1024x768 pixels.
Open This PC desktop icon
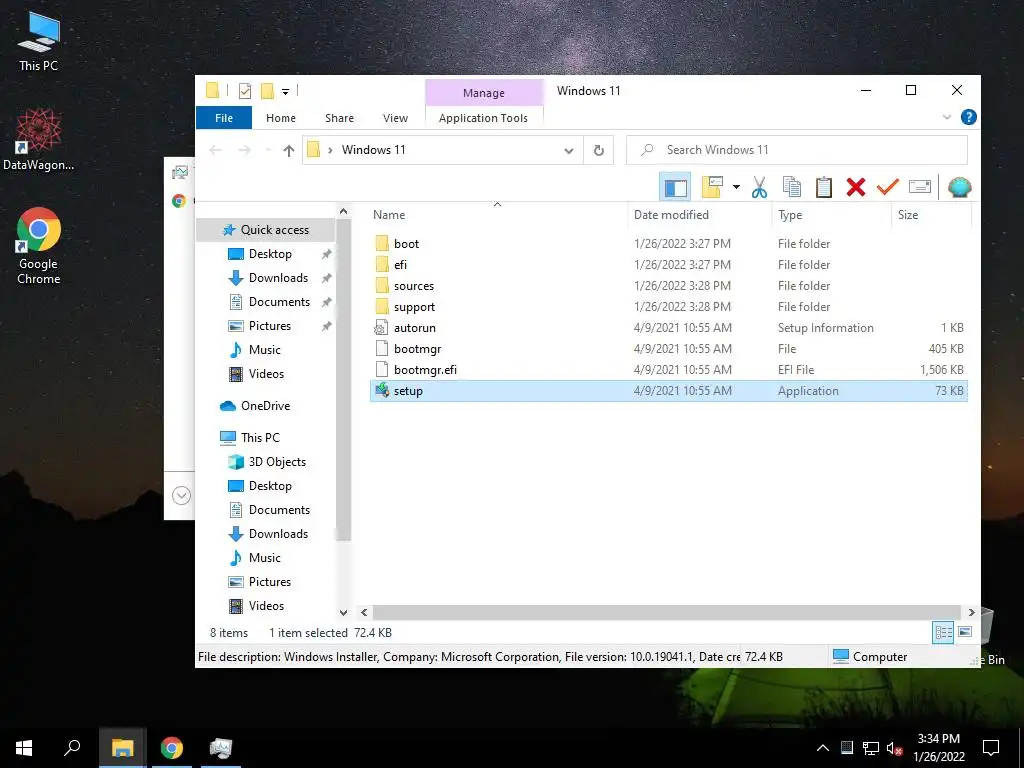39,41
